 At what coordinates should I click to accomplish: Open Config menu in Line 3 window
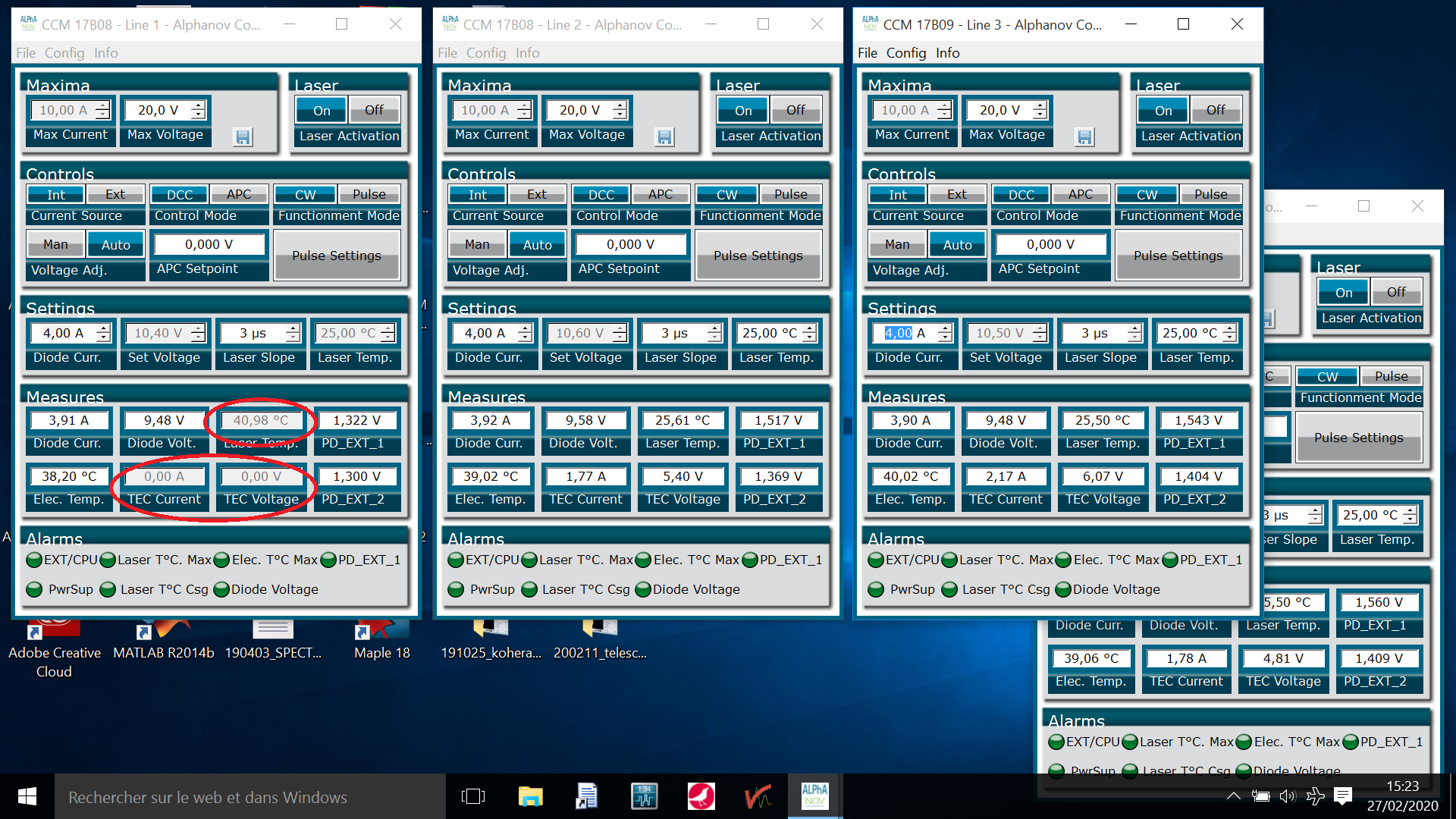[x=905, y=53]
